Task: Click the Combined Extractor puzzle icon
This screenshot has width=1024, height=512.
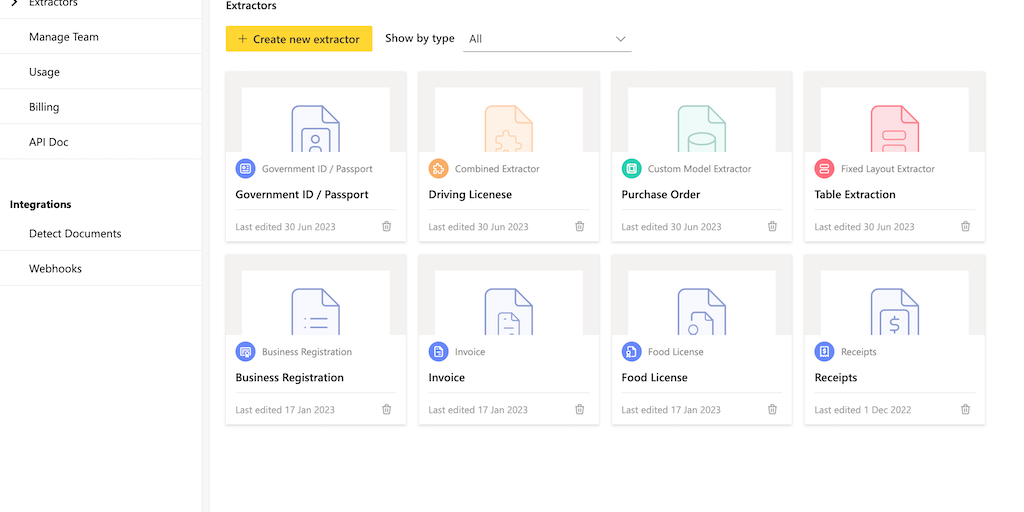Action: (438, 169)
